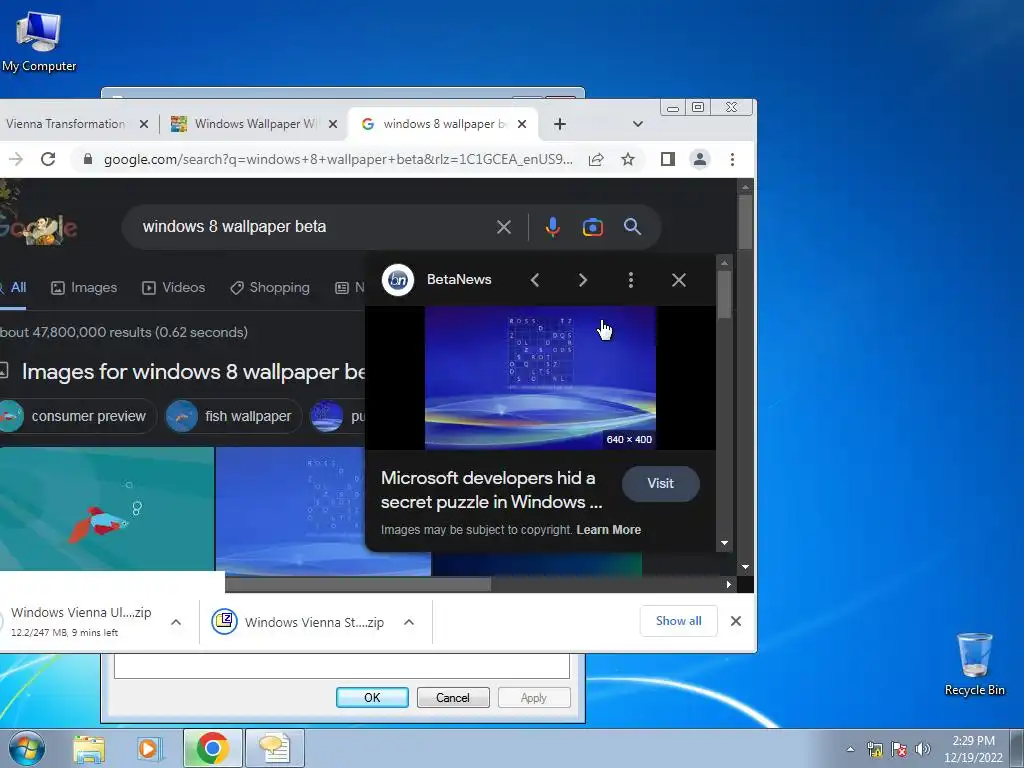Select the consumer preview suggestion chip
This screenshot has height=768, width=1024.
pos(77,416)
